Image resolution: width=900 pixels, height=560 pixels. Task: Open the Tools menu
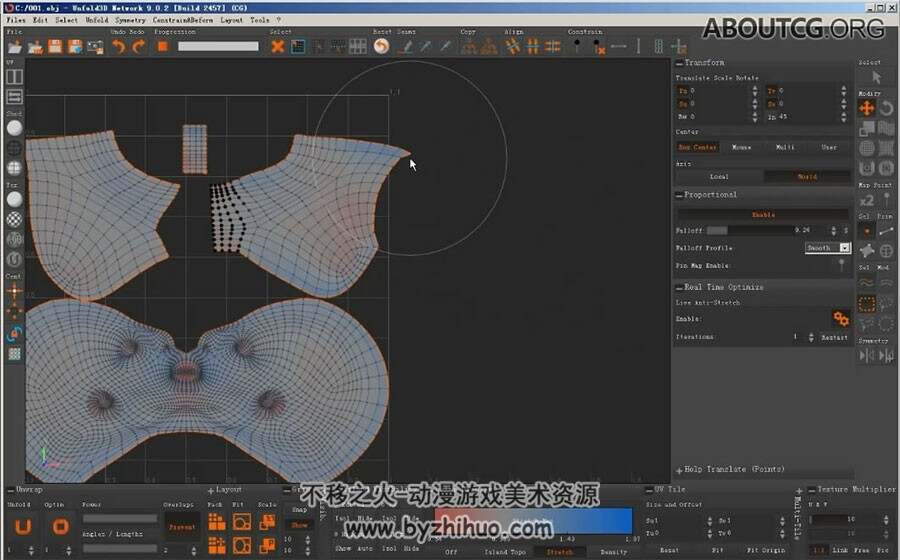coord(259,20)
